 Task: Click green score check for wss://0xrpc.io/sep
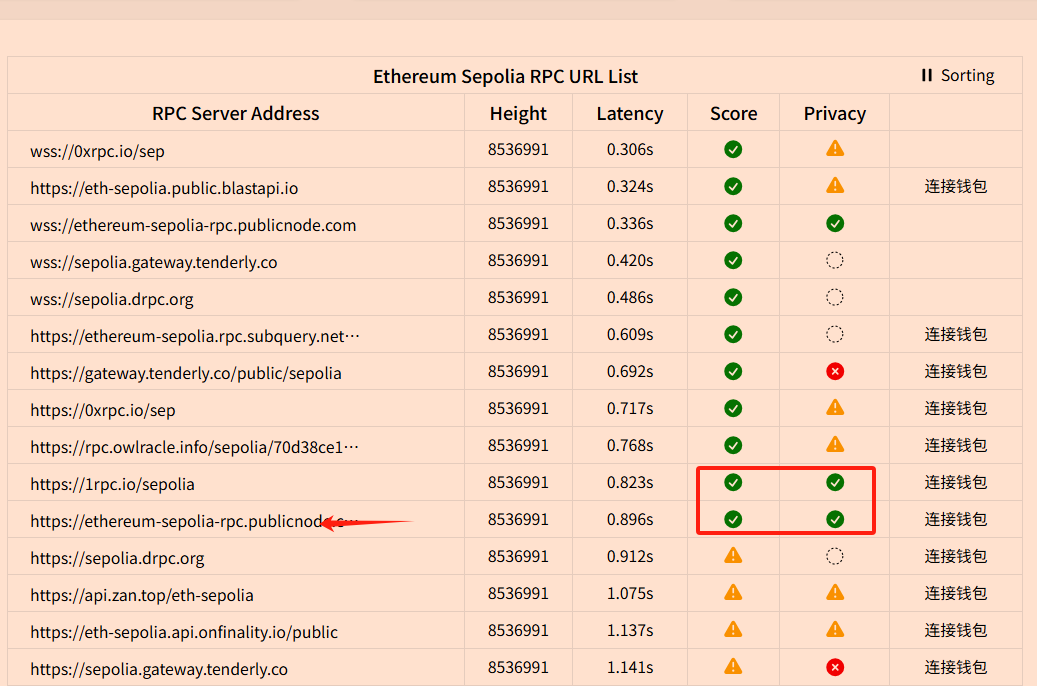[x=733, y=150]
